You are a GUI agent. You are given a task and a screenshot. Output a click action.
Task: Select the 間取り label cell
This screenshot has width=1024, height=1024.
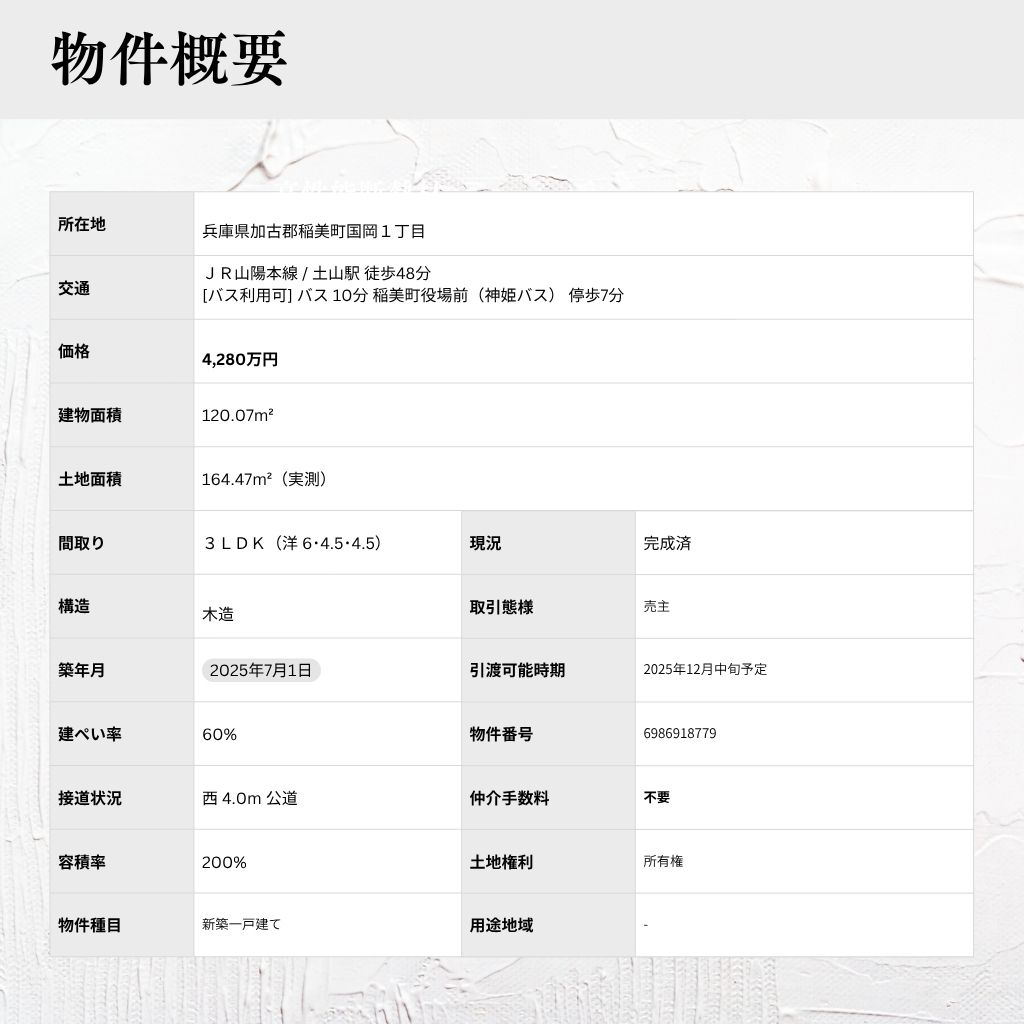click(x=122, y=543)
